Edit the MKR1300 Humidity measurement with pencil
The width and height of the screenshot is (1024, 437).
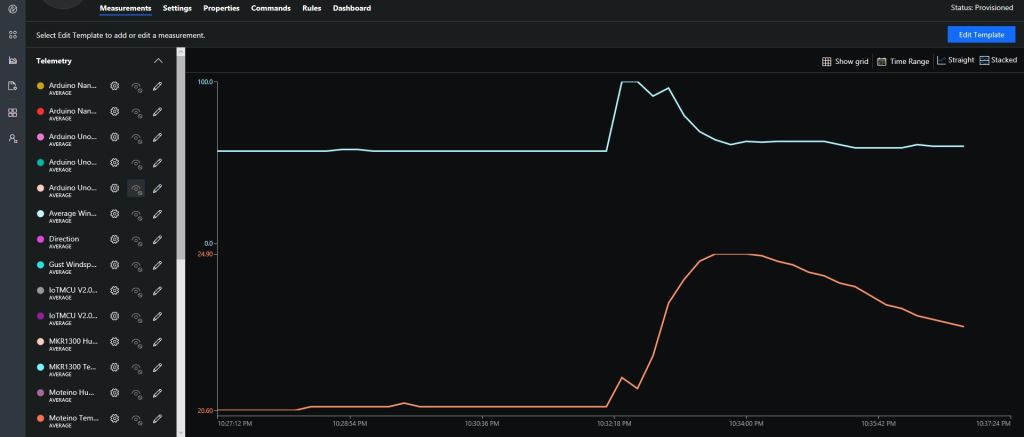pos(157,343)
